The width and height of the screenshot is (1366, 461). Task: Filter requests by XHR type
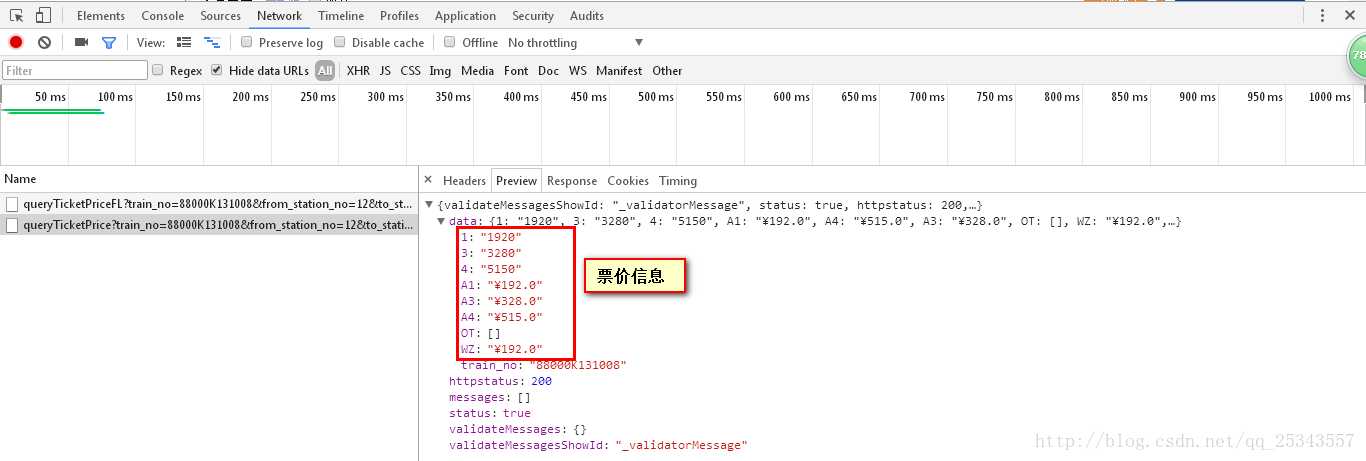[x=358, y=70]
